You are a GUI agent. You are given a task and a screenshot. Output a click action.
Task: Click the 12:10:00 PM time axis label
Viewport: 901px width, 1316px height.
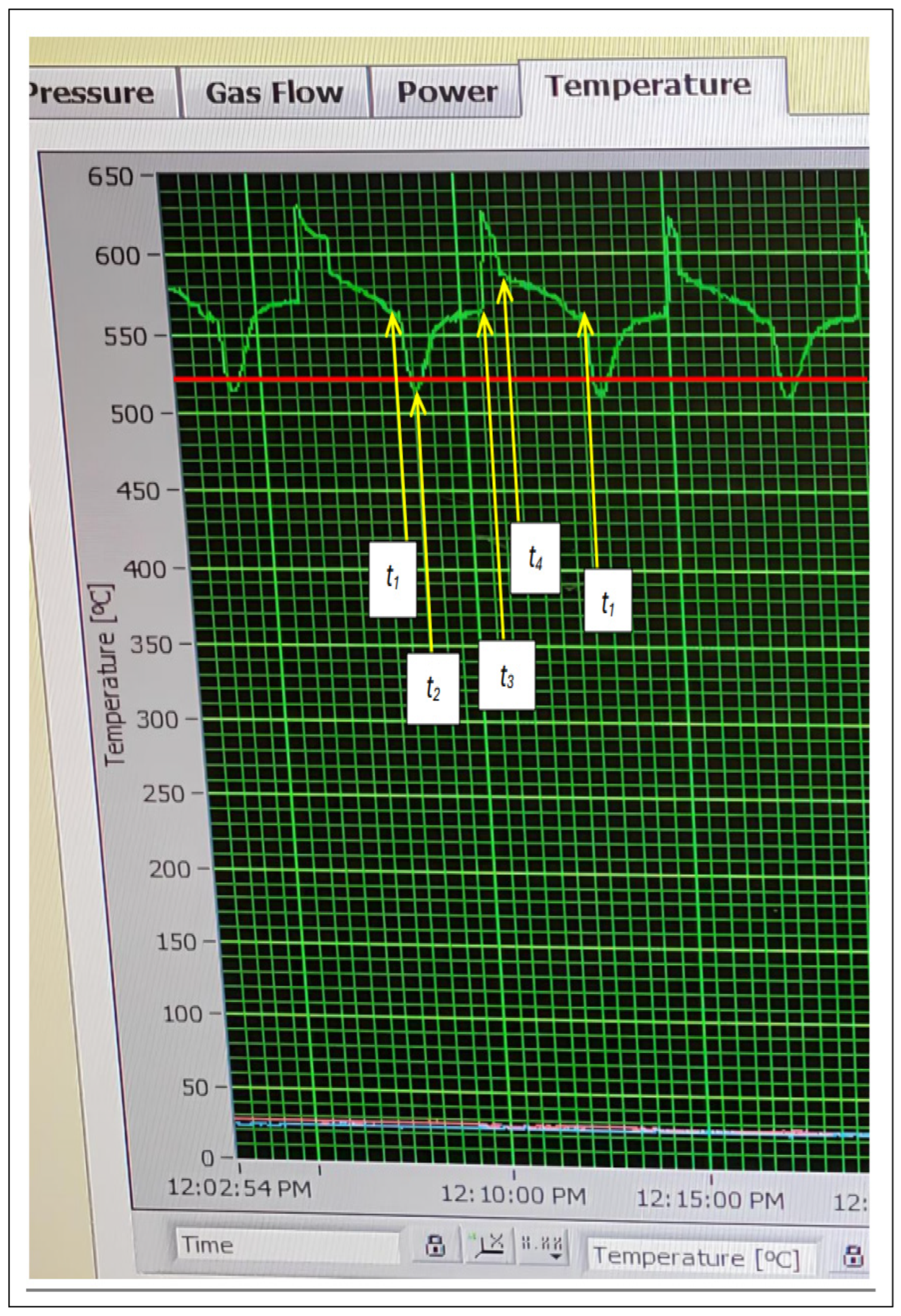coord(513,1195)
